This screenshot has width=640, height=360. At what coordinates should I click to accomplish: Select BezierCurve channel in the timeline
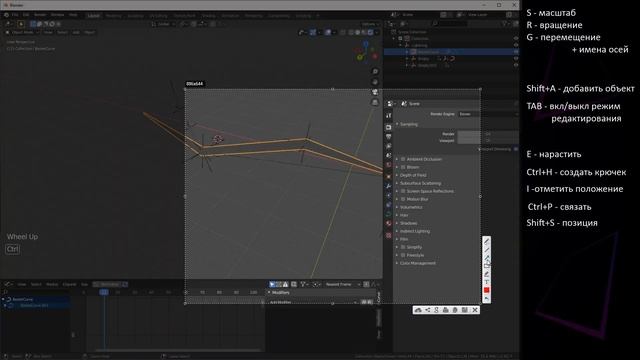pyautogui.click(x=22, y=299)
